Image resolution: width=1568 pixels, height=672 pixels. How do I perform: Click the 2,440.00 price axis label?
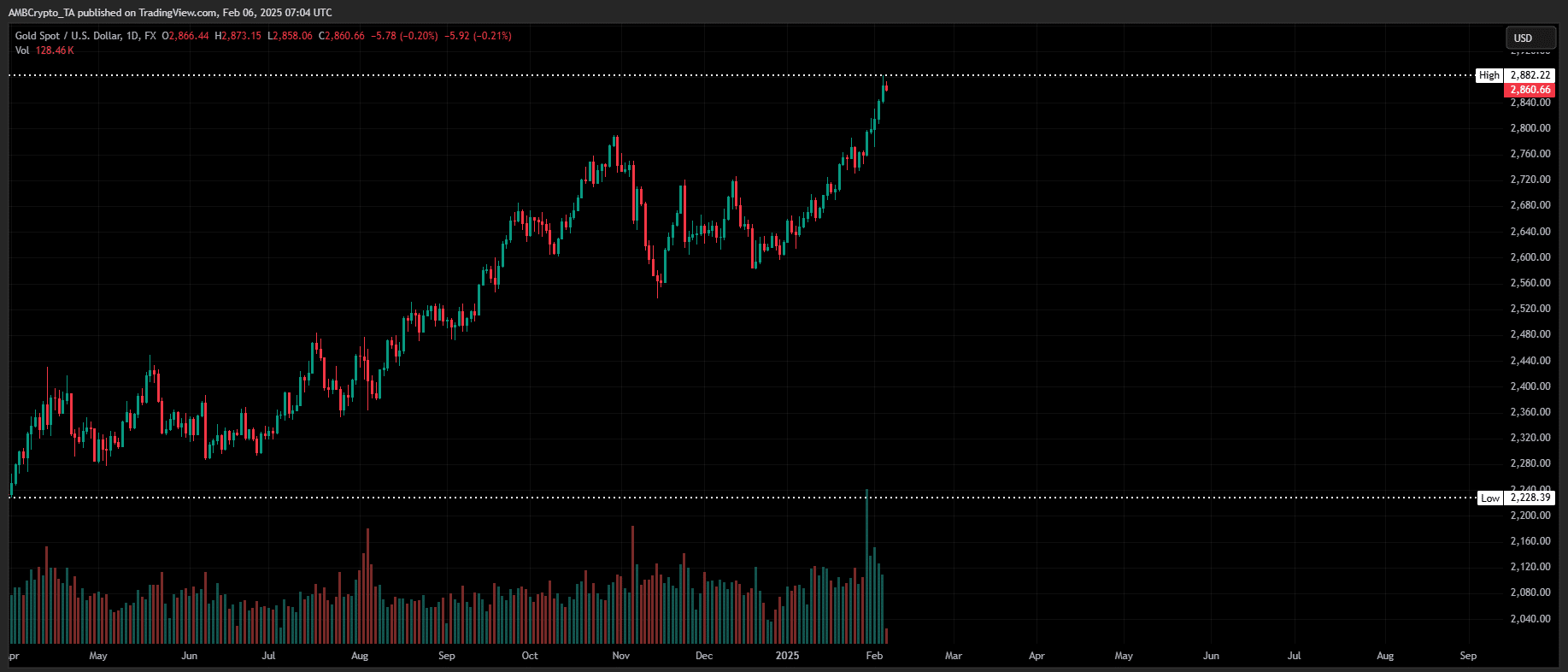click(1530, 361)
